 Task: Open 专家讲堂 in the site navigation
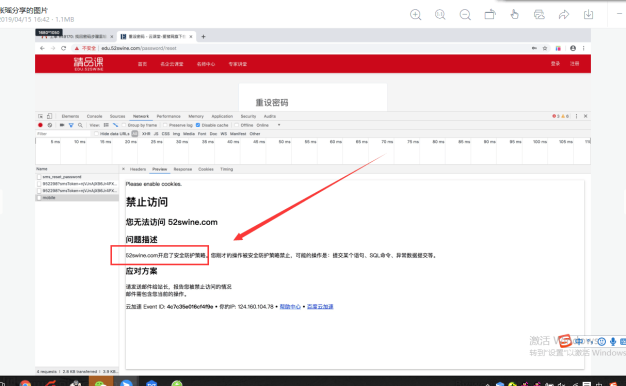tap(238, 64)
